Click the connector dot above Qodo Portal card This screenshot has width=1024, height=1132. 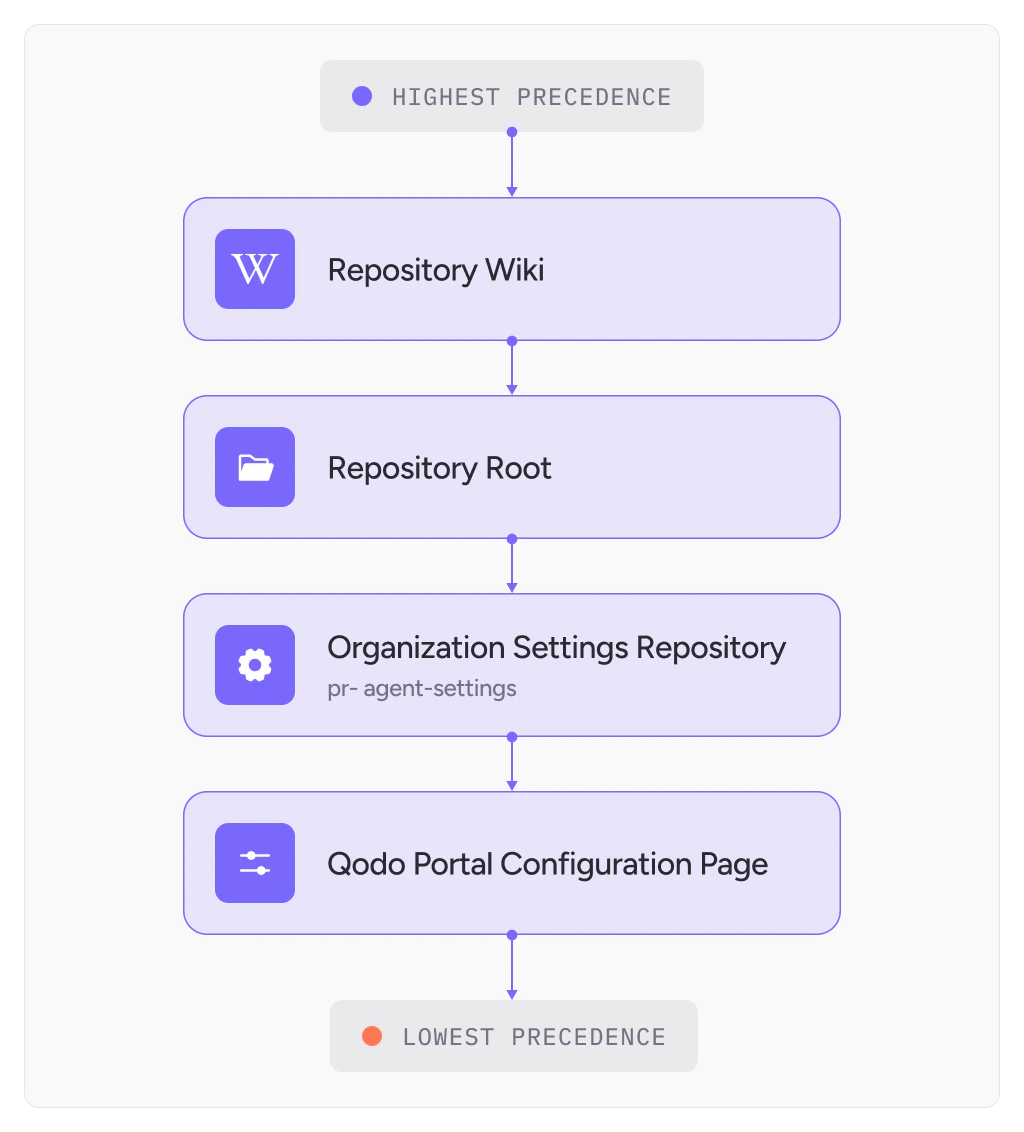512,736
